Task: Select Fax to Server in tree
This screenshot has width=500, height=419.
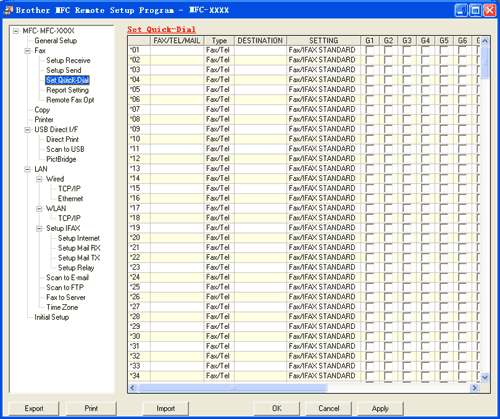Action: pyautogui.click(x=66, y=297)
